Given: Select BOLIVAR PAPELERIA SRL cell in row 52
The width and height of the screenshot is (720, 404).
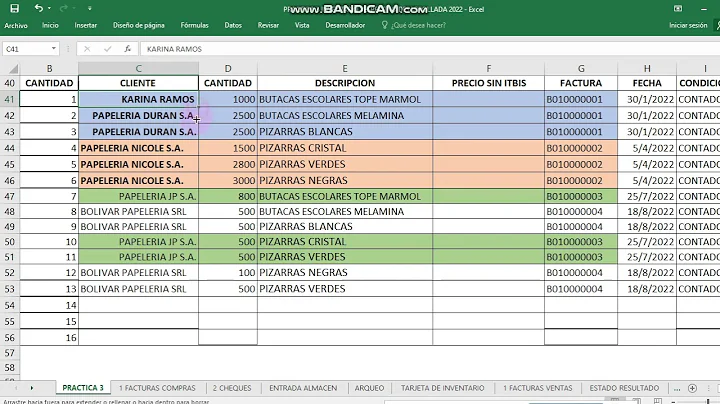Looking at the screenshot, I should pos(138,273).
